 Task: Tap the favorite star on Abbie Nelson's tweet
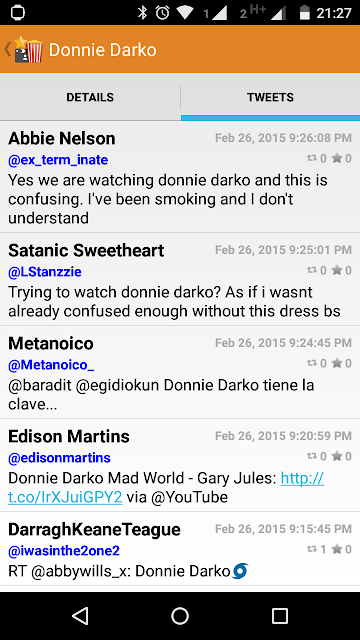(337, 158)
